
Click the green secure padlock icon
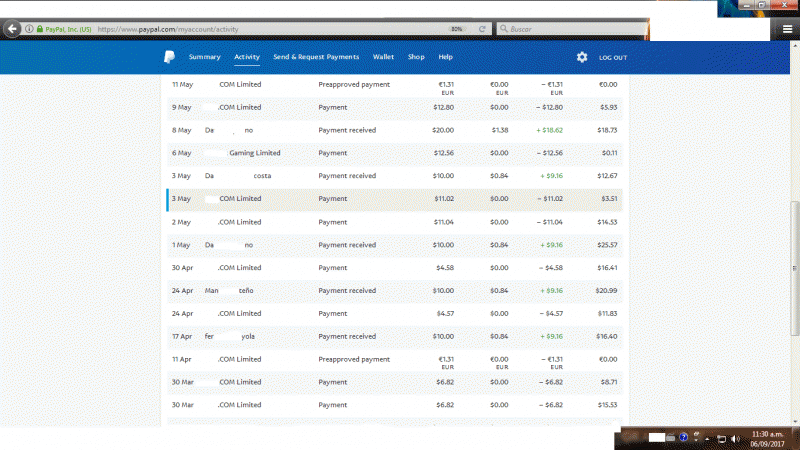(x=40, y=29)
